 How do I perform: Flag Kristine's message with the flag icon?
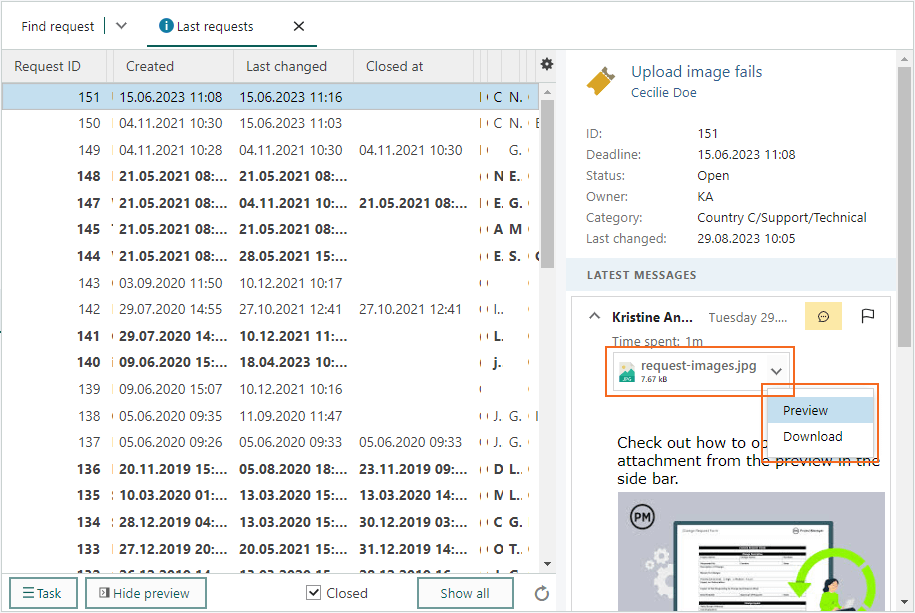[868, 316]
